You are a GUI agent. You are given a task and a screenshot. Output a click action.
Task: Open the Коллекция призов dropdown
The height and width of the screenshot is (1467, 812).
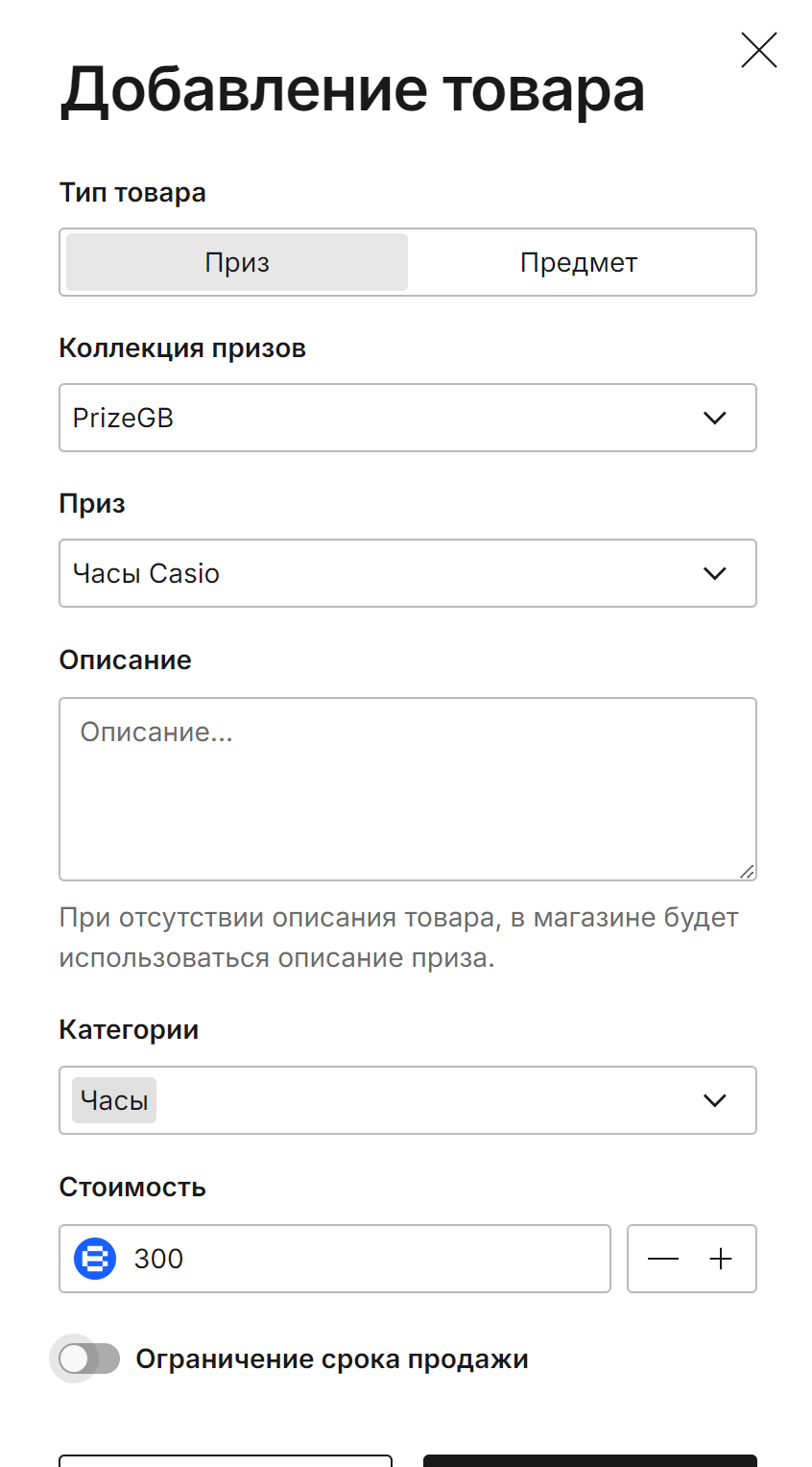pos(408,418)
